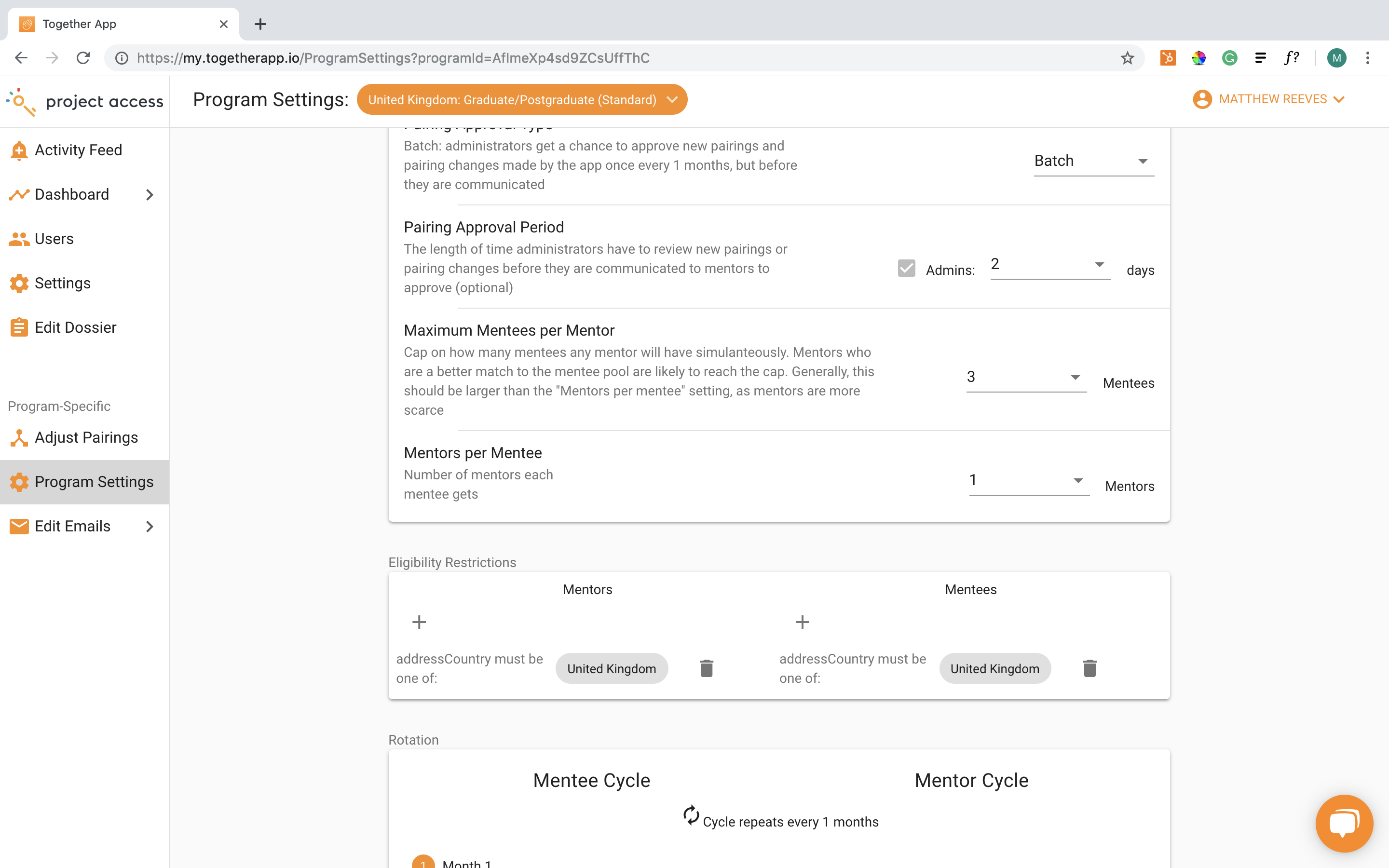The height and width of the screenshot is (868, 1389).
Task: Open Adjust Pairings in sidebar
Action: click(x=86, y=437)
